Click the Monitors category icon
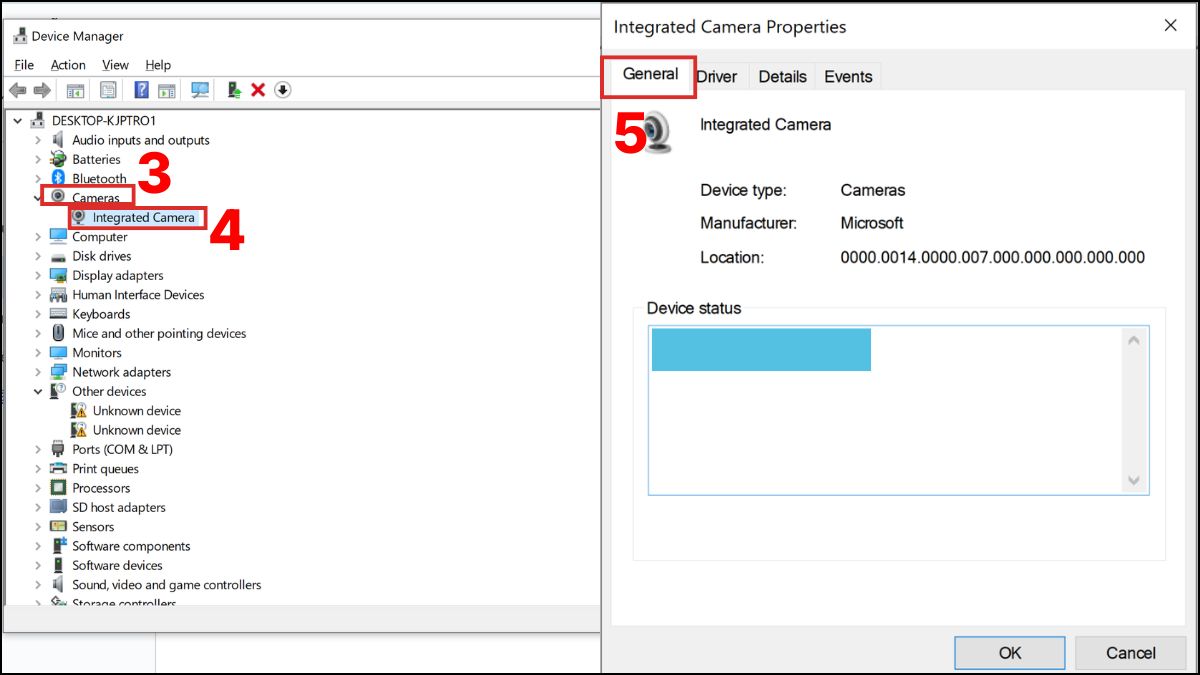 click(x=58, y=353)
